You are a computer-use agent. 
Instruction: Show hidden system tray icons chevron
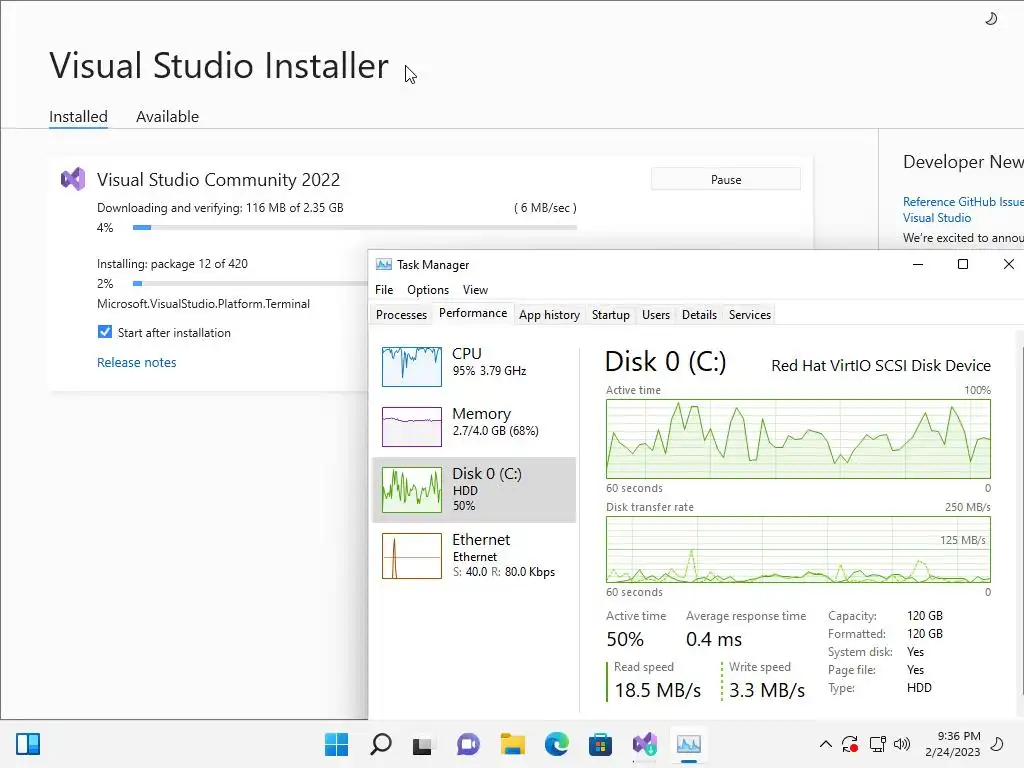[825, 744]
